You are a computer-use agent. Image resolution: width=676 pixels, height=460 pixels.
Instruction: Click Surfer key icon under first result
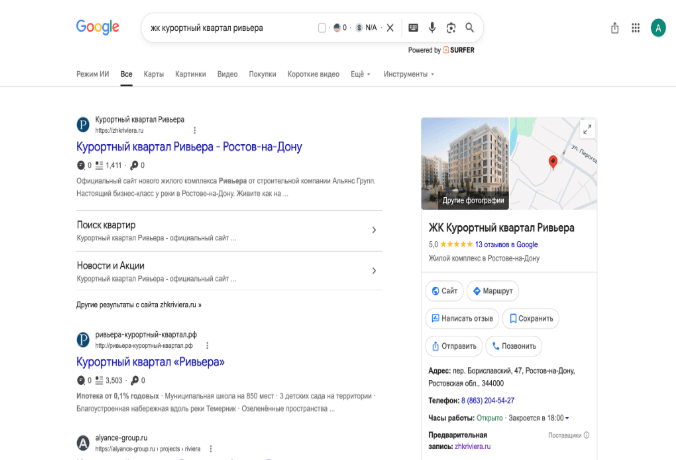click(135, 165)
